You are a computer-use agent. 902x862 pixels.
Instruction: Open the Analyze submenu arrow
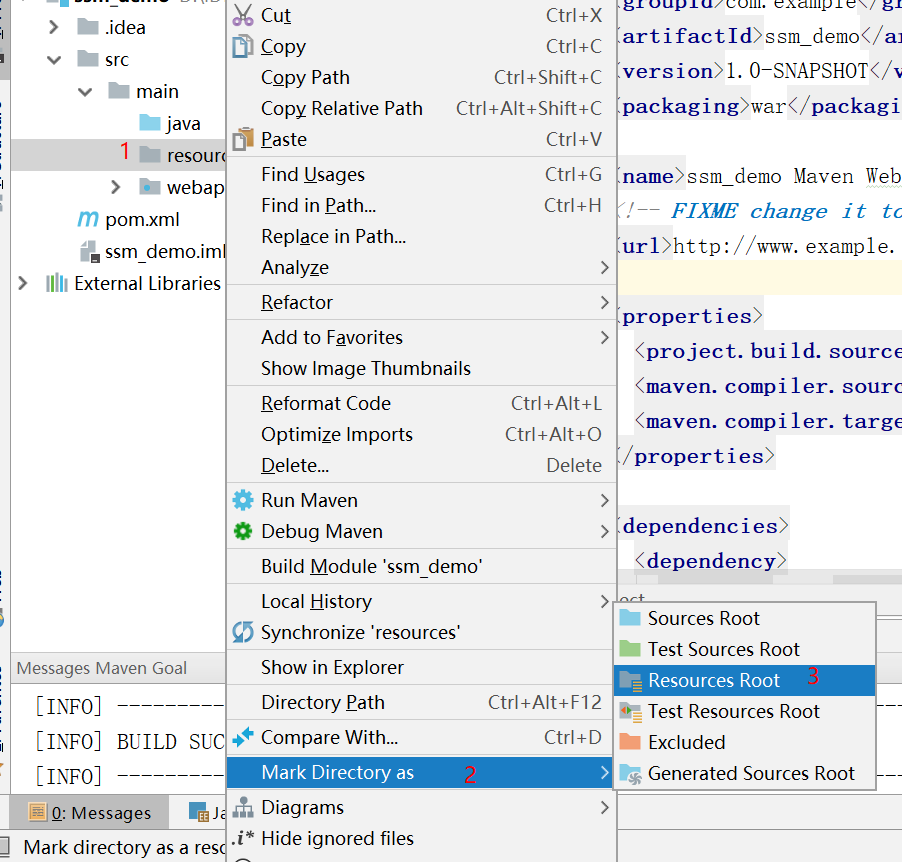coord(604,268)
